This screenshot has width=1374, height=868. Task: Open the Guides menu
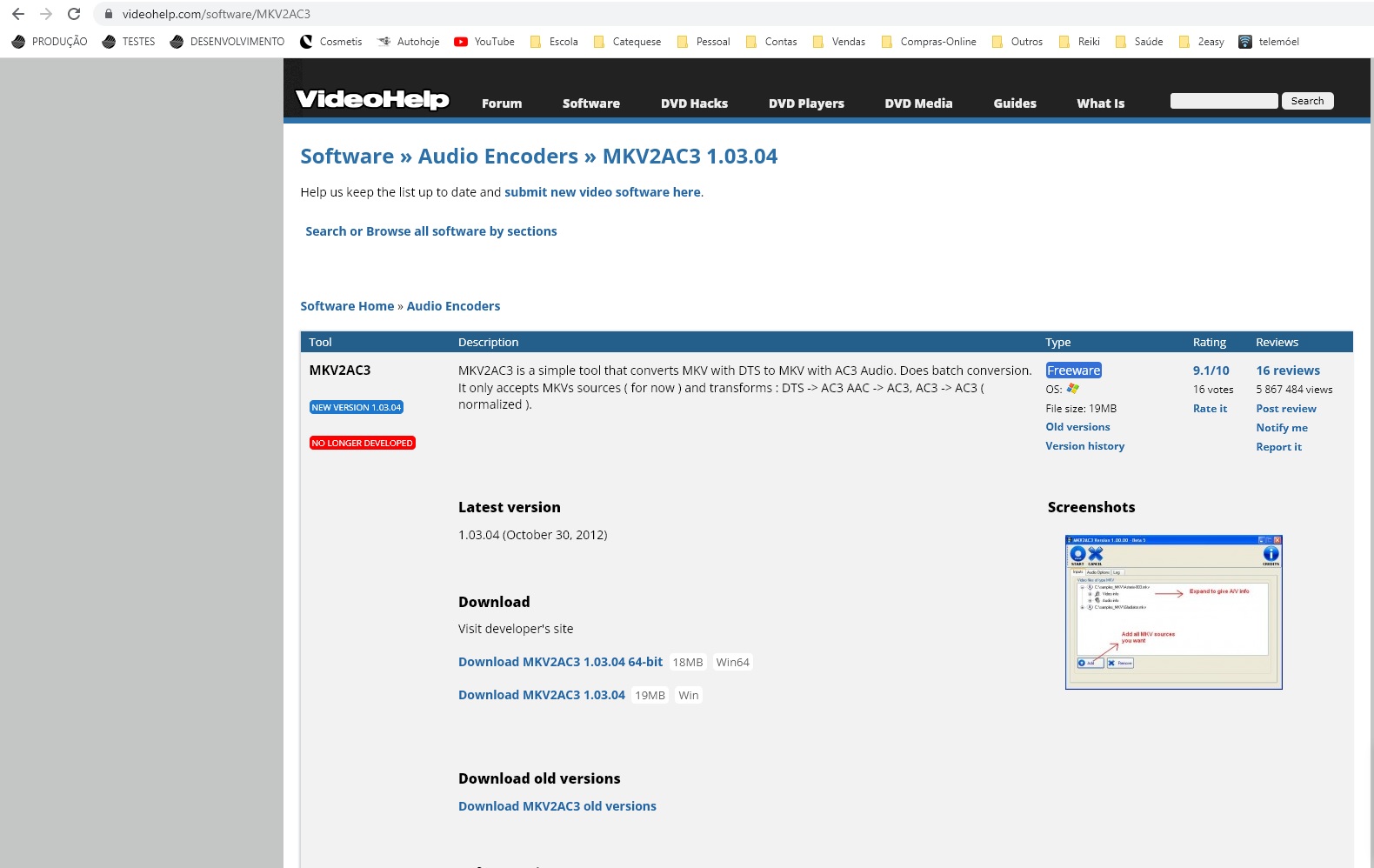point(1015,103)
